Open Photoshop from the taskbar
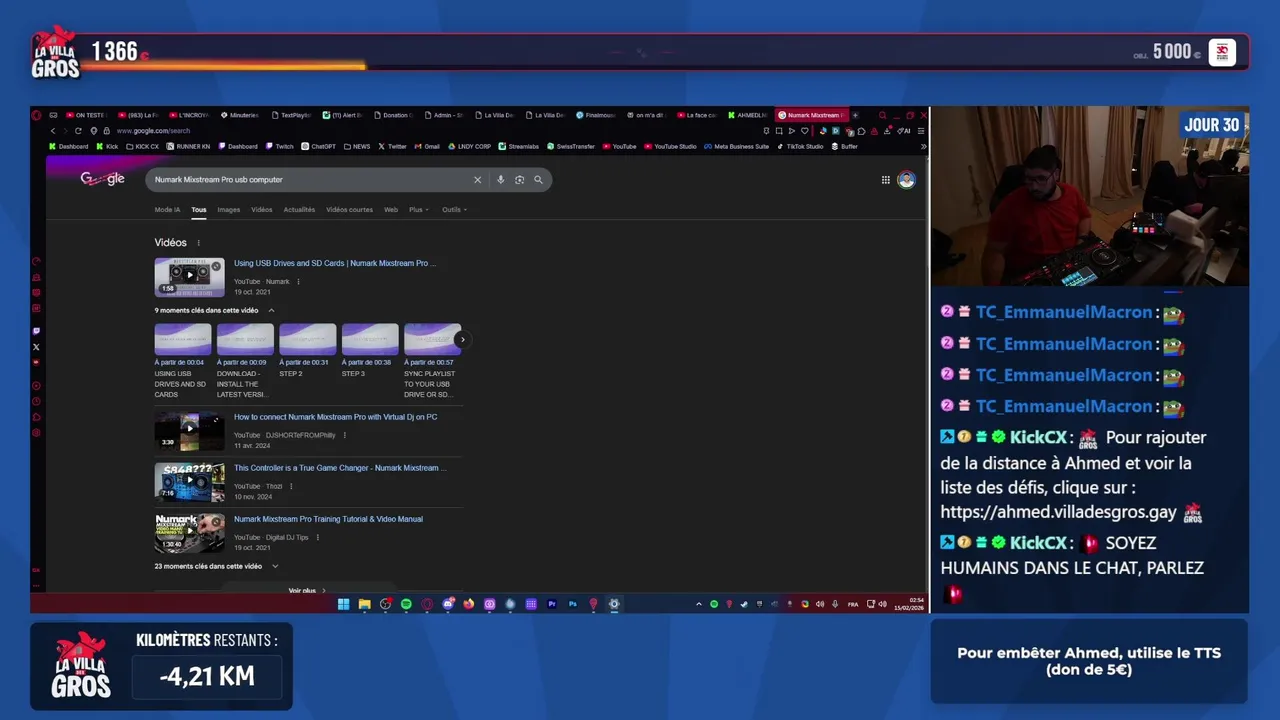 point(572,604)
